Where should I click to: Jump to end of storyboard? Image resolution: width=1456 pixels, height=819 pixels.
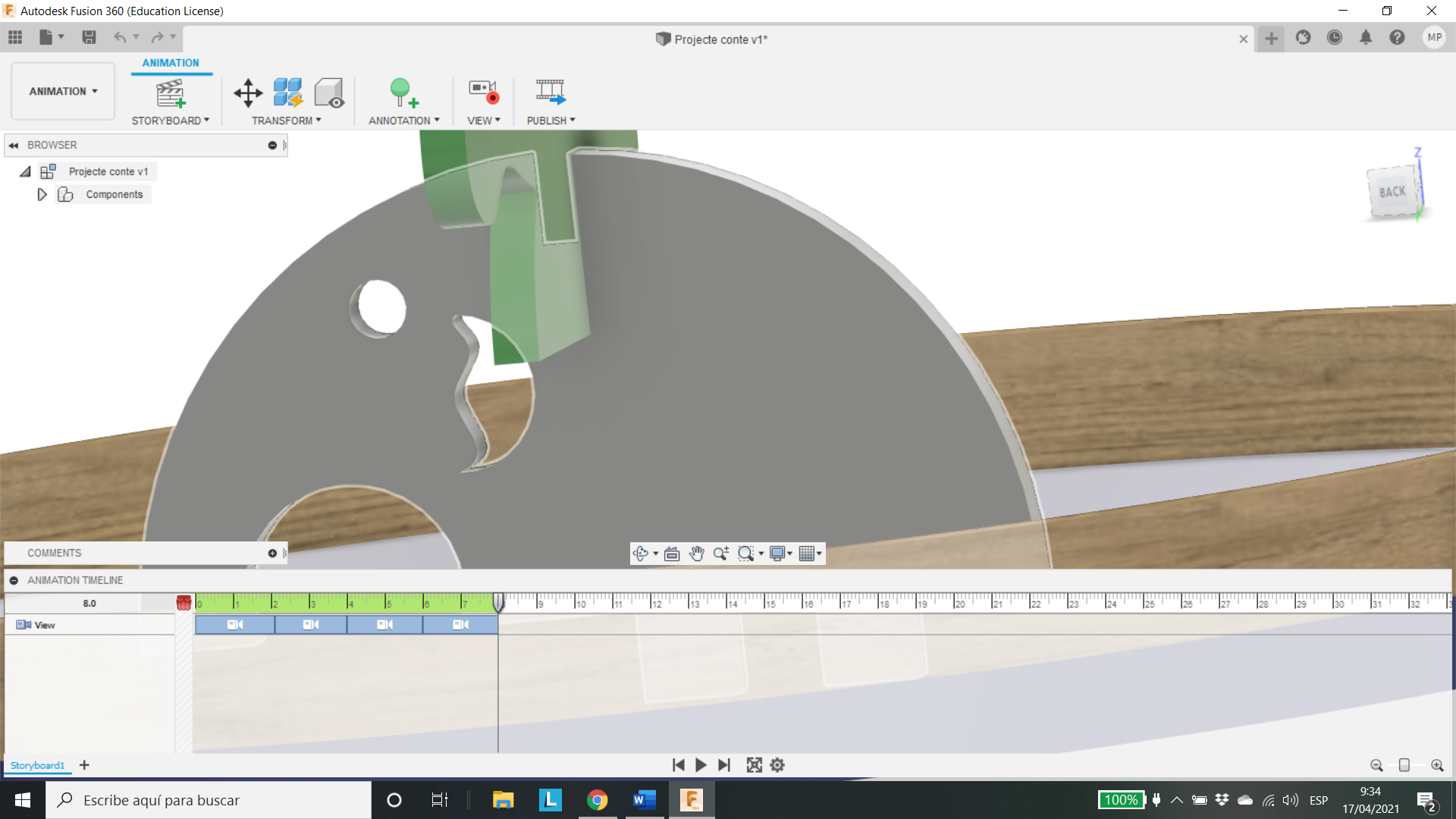(724, 766)
